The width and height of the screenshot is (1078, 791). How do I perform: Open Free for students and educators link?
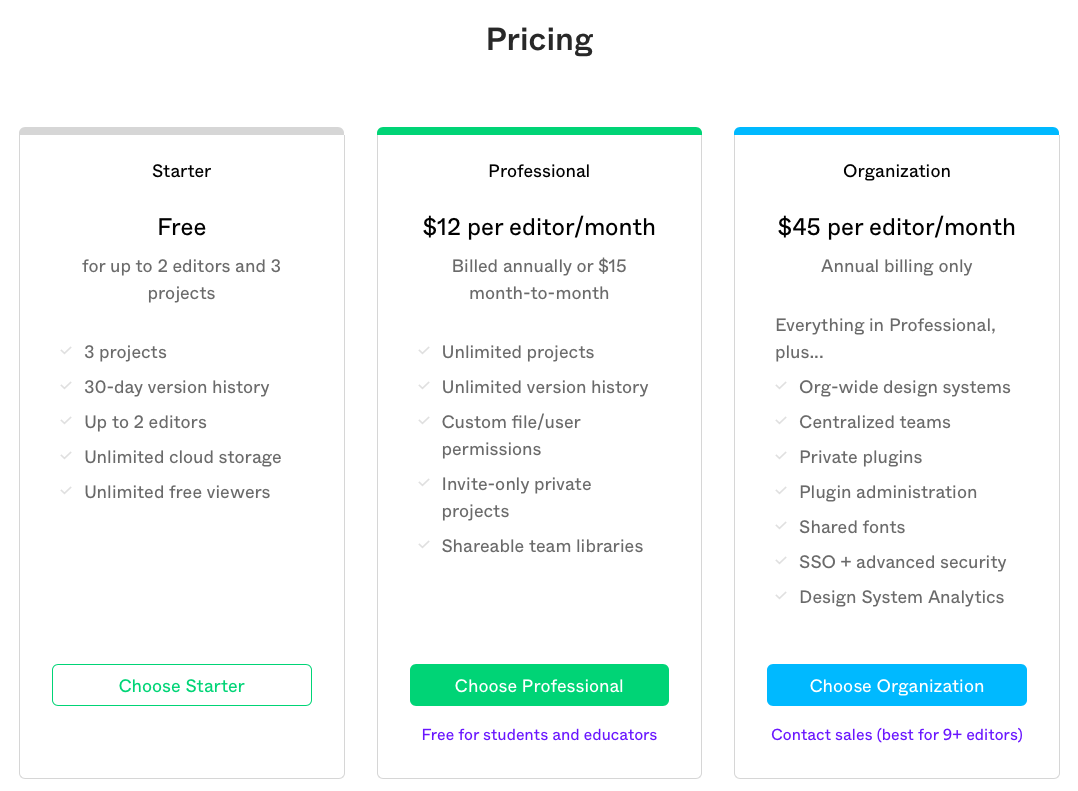click(539, 735)
